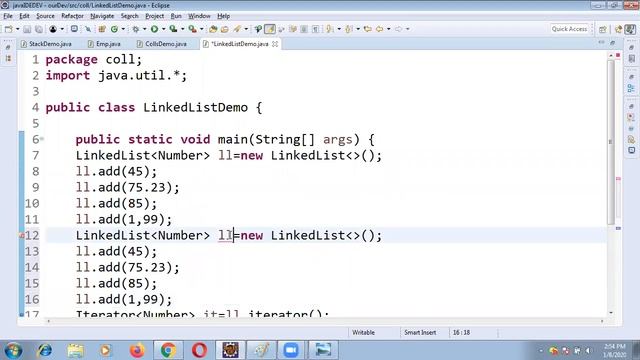Expand the Back history dropdown arrow
This screenshot has height=360, width=640.
(388, 29)
